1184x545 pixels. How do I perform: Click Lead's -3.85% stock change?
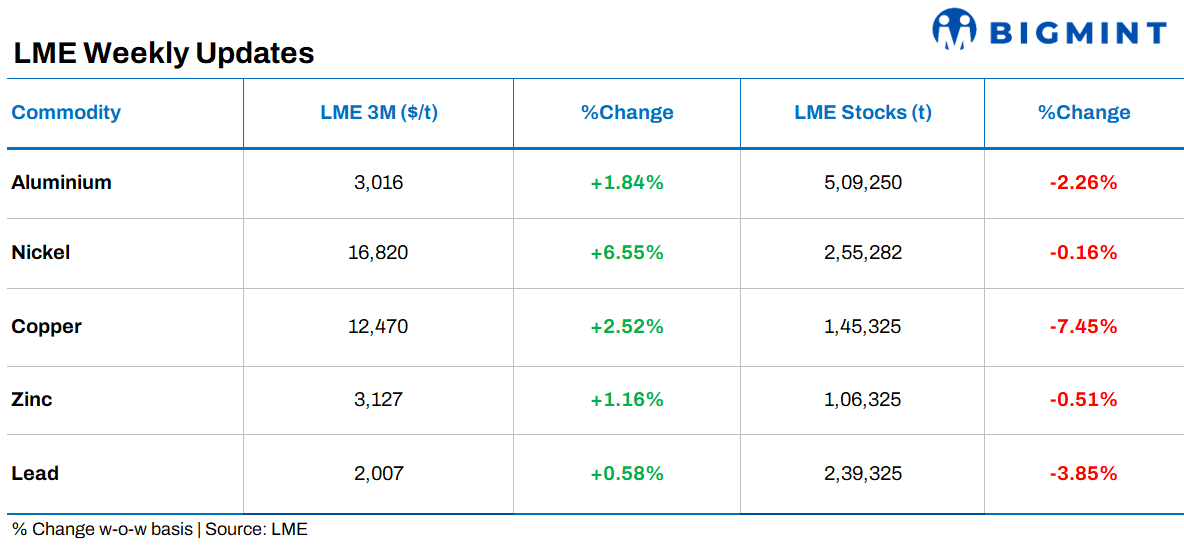1083,473
